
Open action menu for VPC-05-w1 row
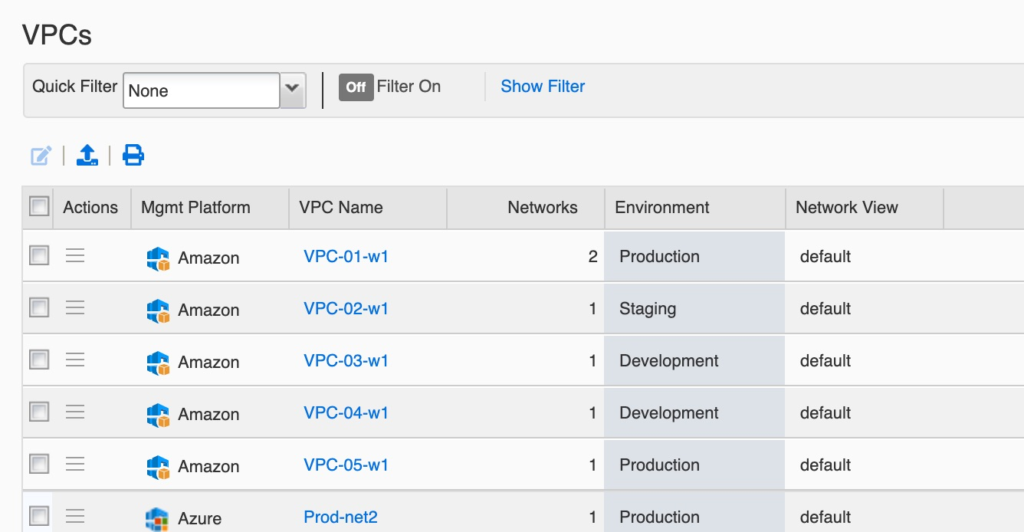75,464
